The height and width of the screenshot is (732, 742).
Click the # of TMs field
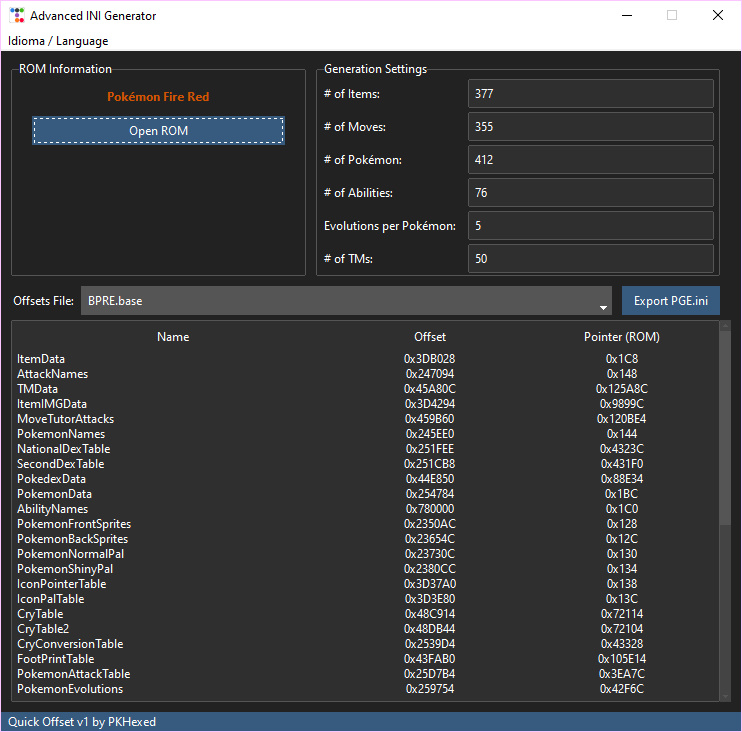590,259
